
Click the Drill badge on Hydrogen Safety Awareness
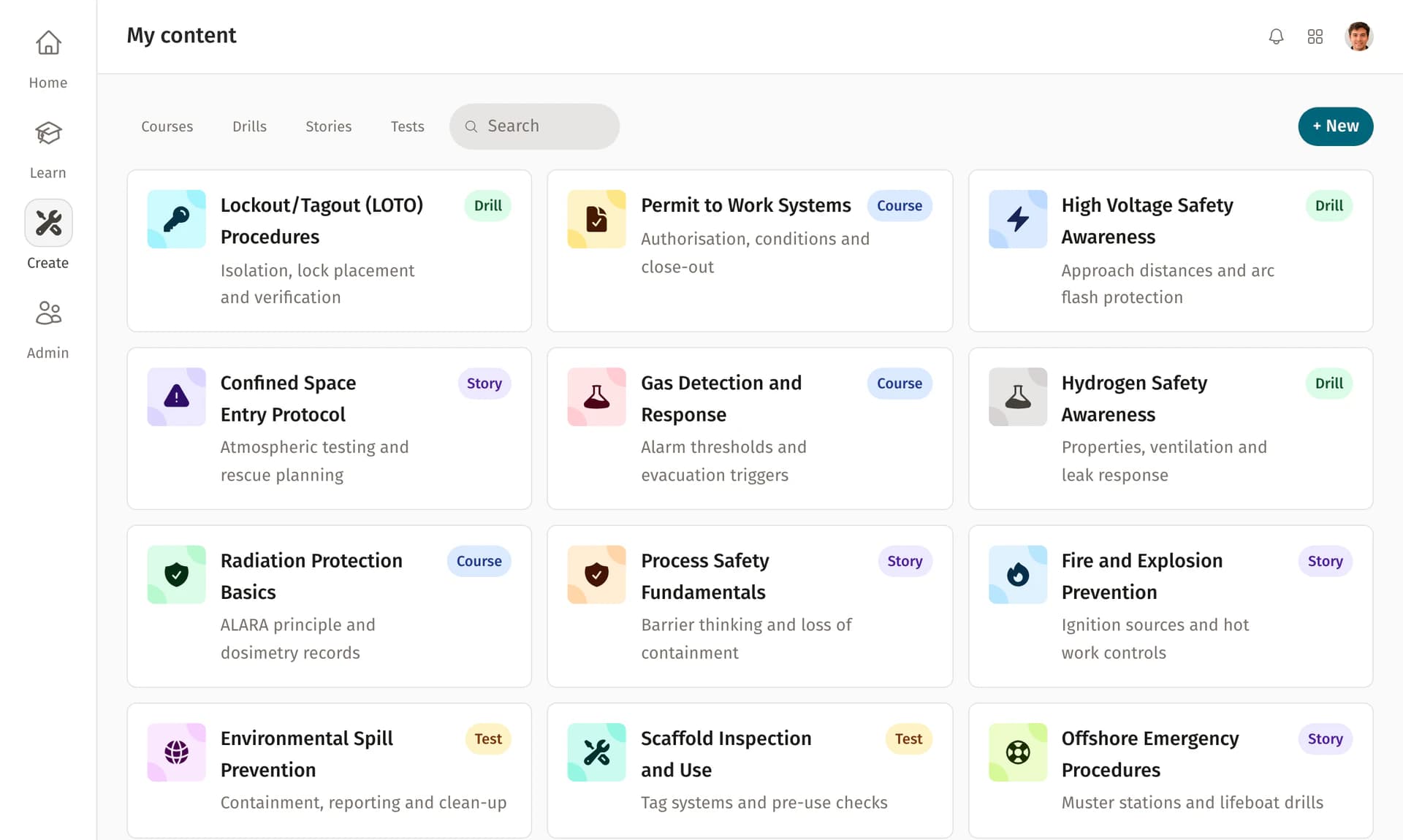[x=1328, y=383]
